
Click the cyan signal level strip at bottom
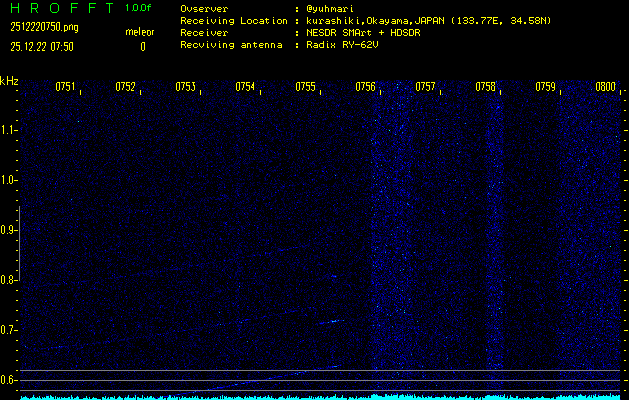tap(320, 397)
